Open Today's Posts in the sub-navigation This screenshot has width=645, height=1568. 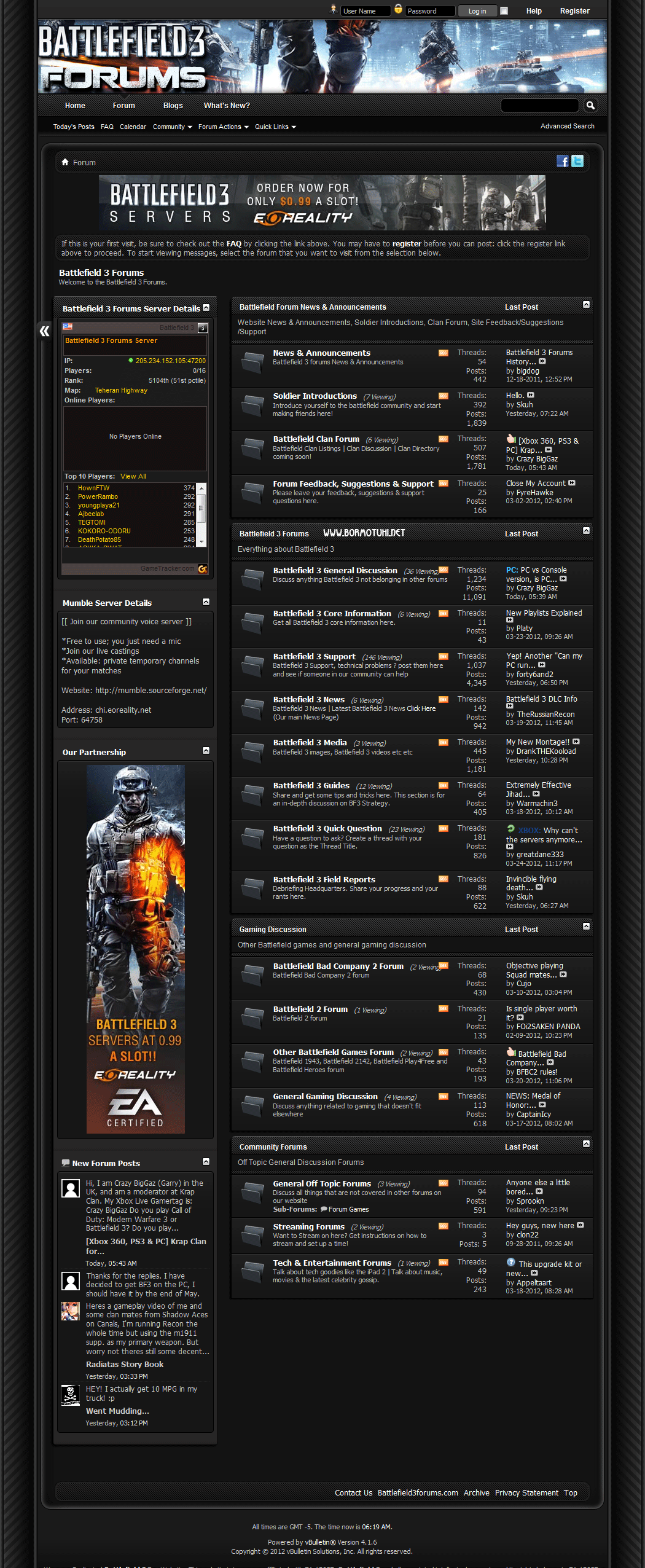74,127
